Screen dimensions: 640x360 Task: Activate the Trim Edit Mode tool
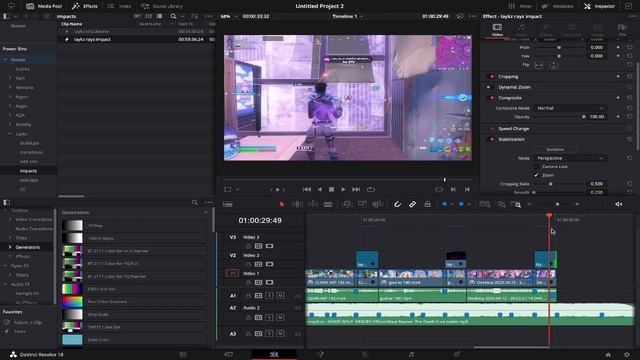pos(297,204)
